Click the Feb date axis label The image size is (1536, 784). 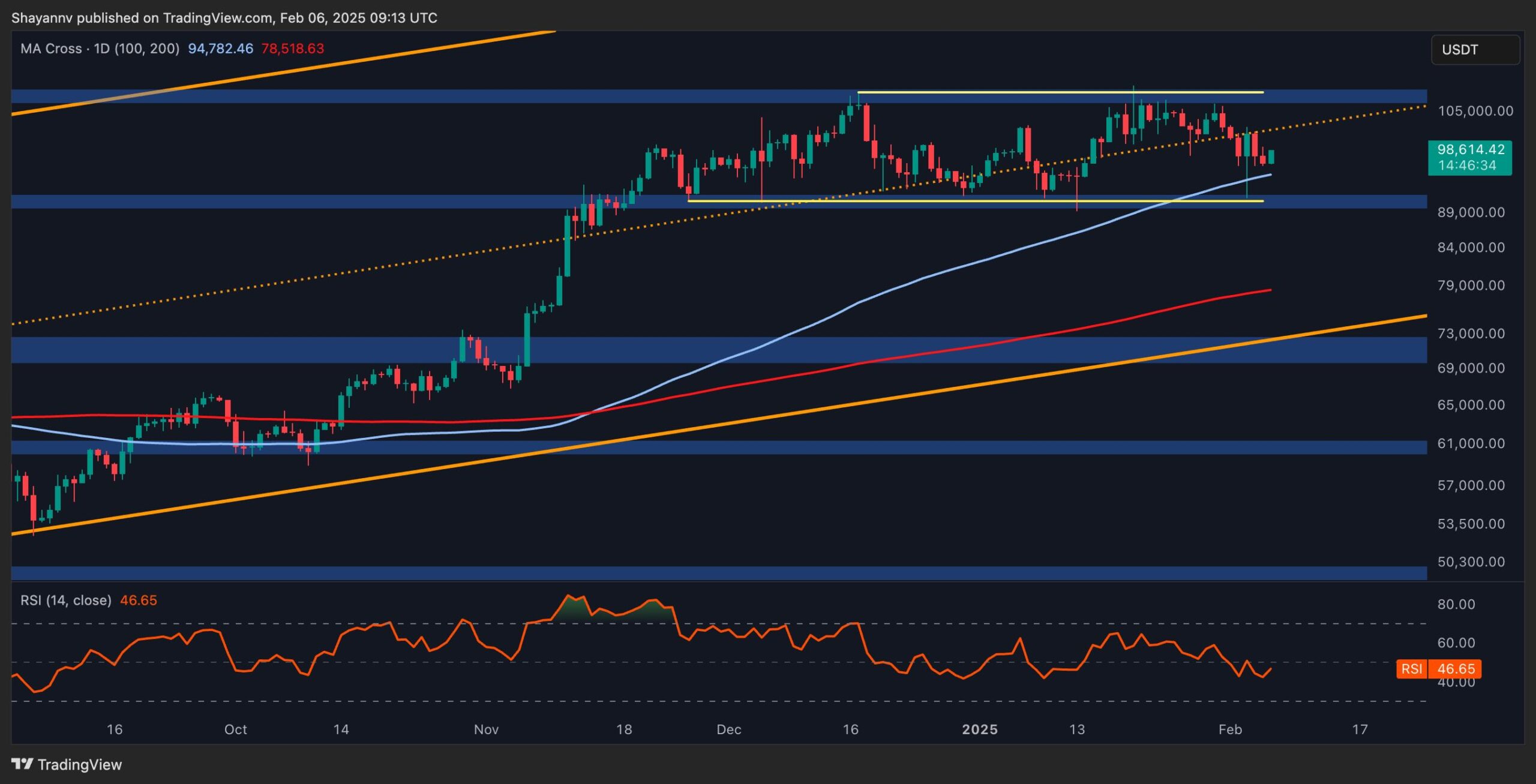point(1229,729)
